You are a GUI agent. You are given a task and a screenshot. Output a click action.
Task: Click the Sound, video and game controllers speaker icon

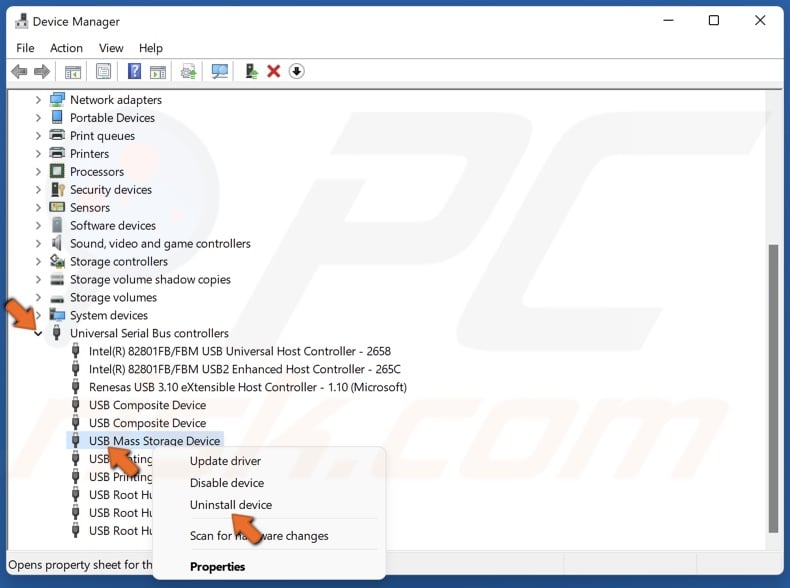tap(56, 243)
